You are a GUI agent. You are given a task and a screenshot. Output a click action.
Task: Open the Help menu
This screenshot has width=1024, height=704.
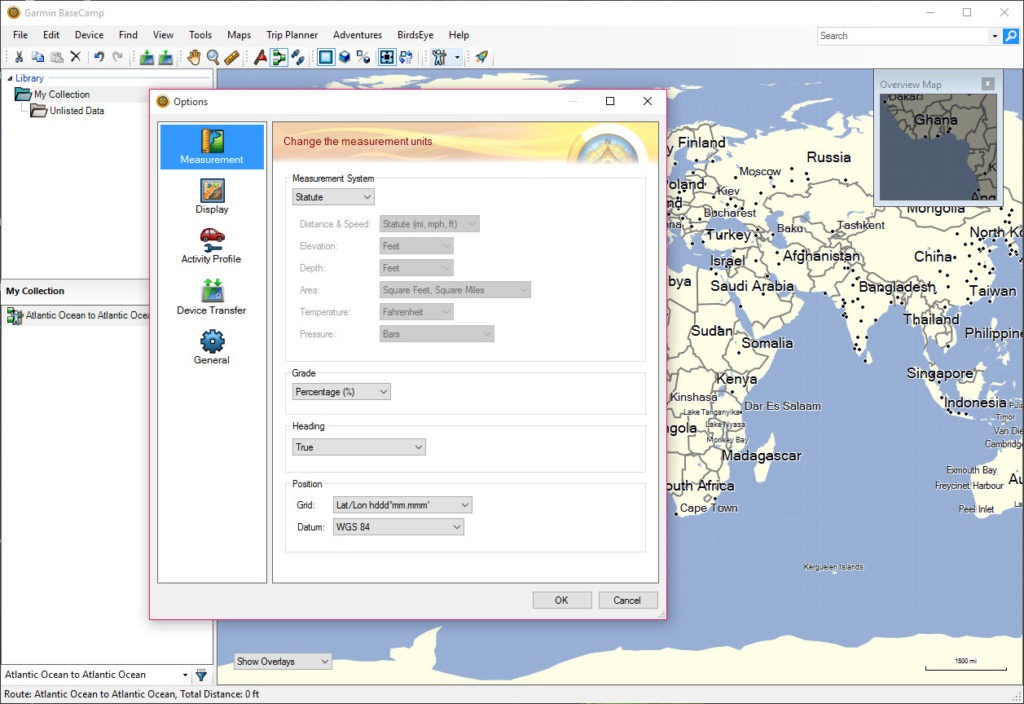click(458, 35)
